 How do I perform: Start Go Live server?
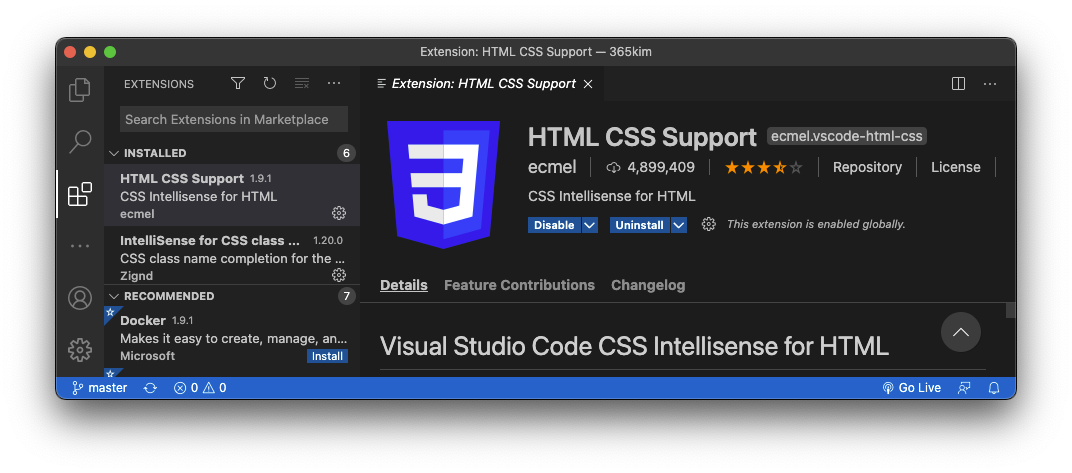click(911, 388)
